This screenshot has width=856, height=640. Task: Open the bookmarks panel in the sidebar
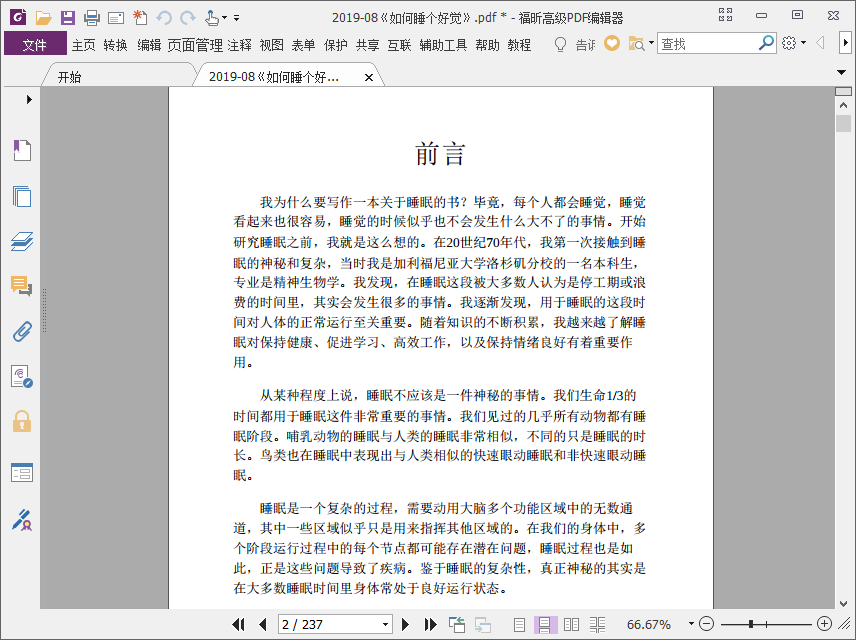pyautogui.click(x=22, y=150)
